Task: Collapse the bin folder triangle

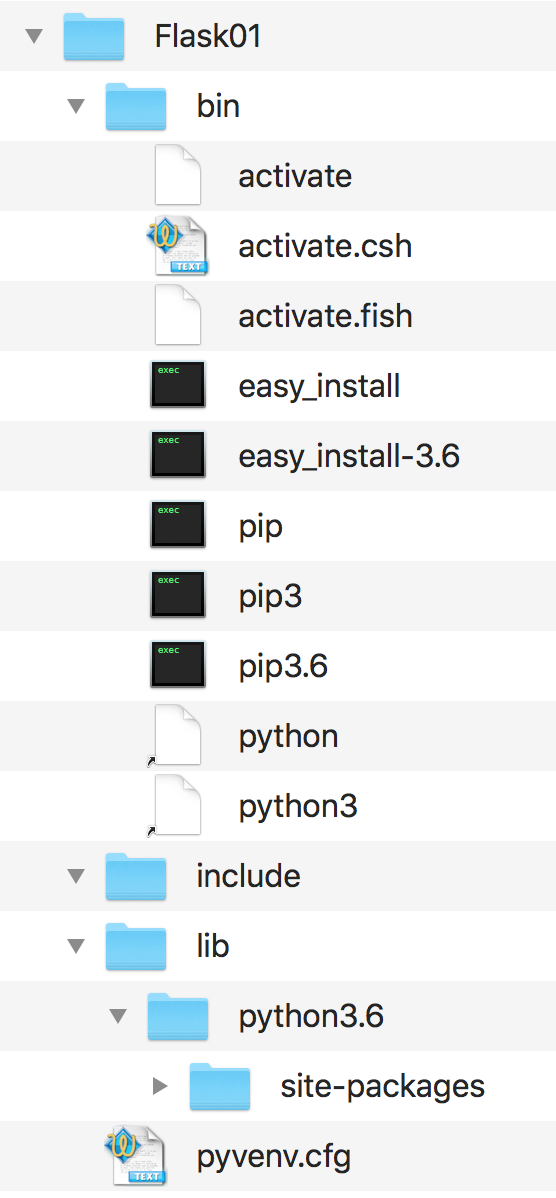Action: 76,105
